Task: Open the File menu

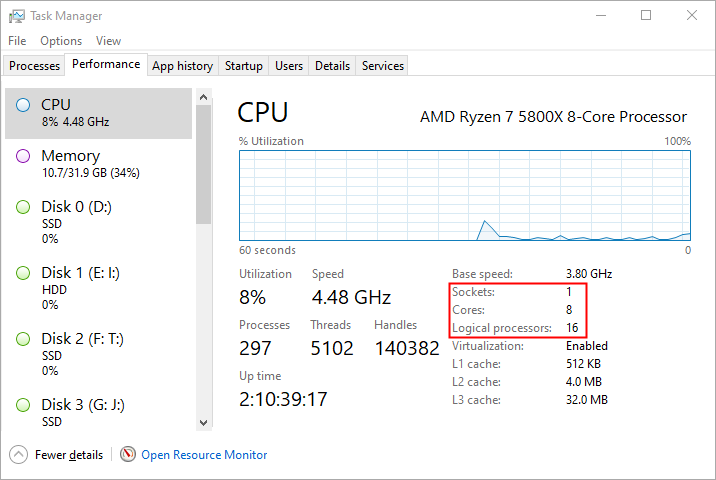Action: point(17,41)
